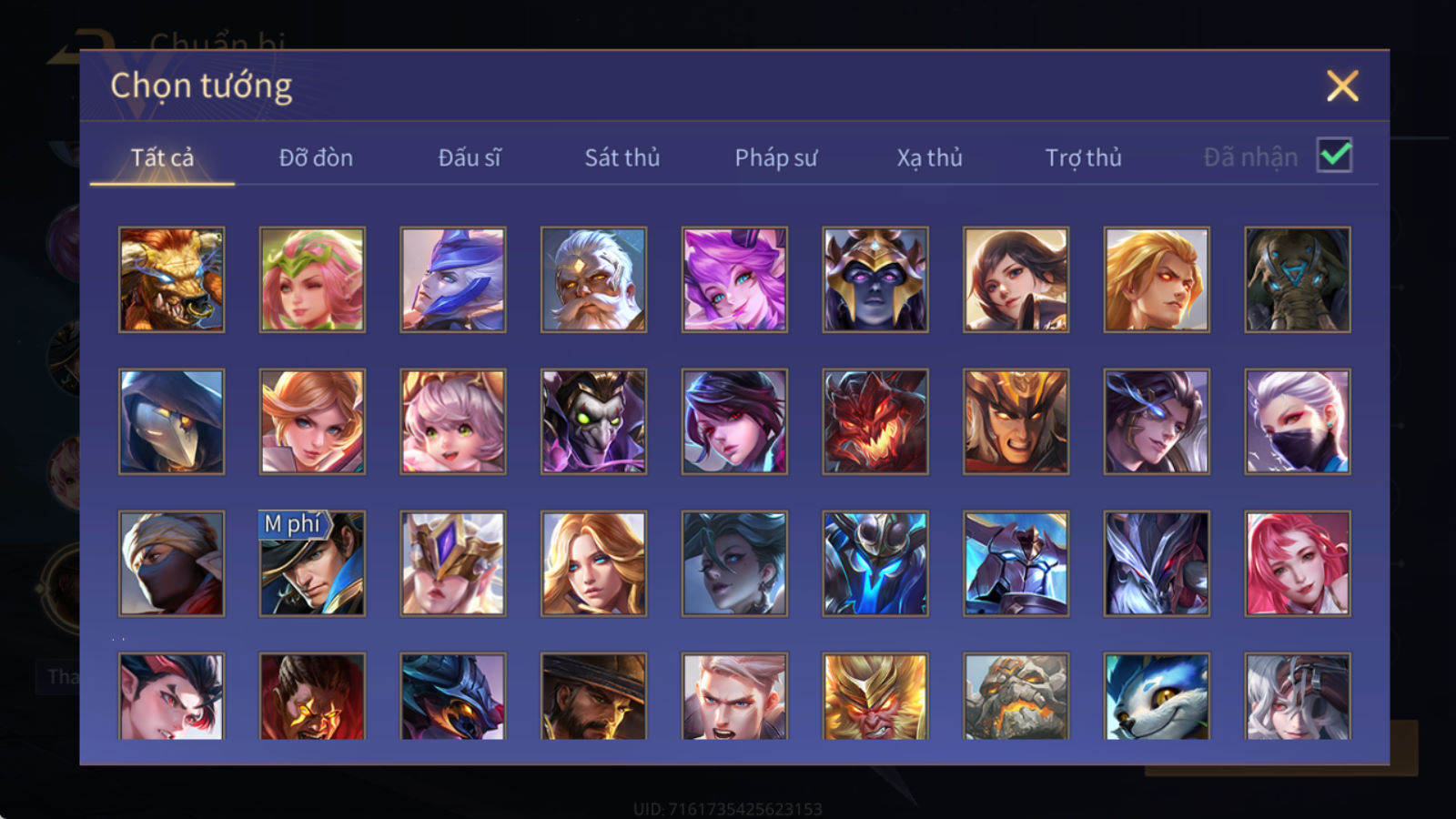Close the Chọn tướng dialog
The width and height of the screenshot is (1456, 819).
tap(1342, 86)
